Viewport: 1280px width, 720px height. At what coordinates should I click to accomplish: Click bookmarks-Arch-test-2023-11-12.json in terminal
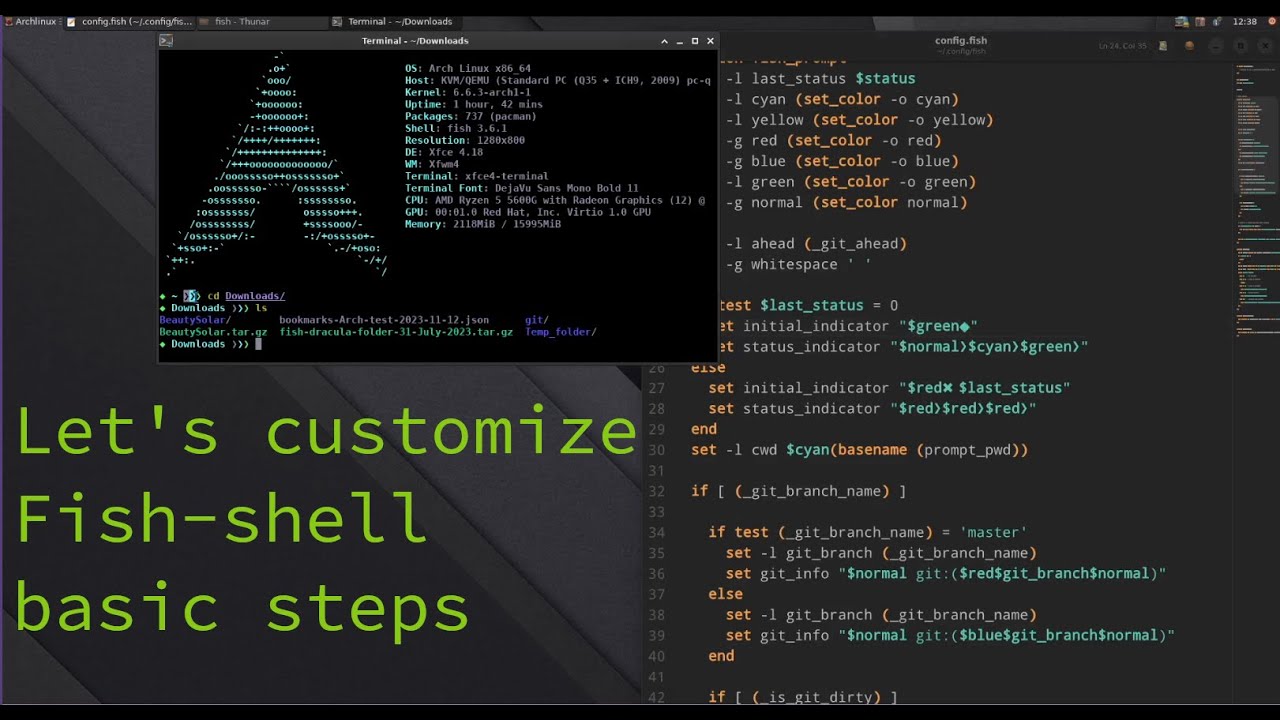click(384, 320)
